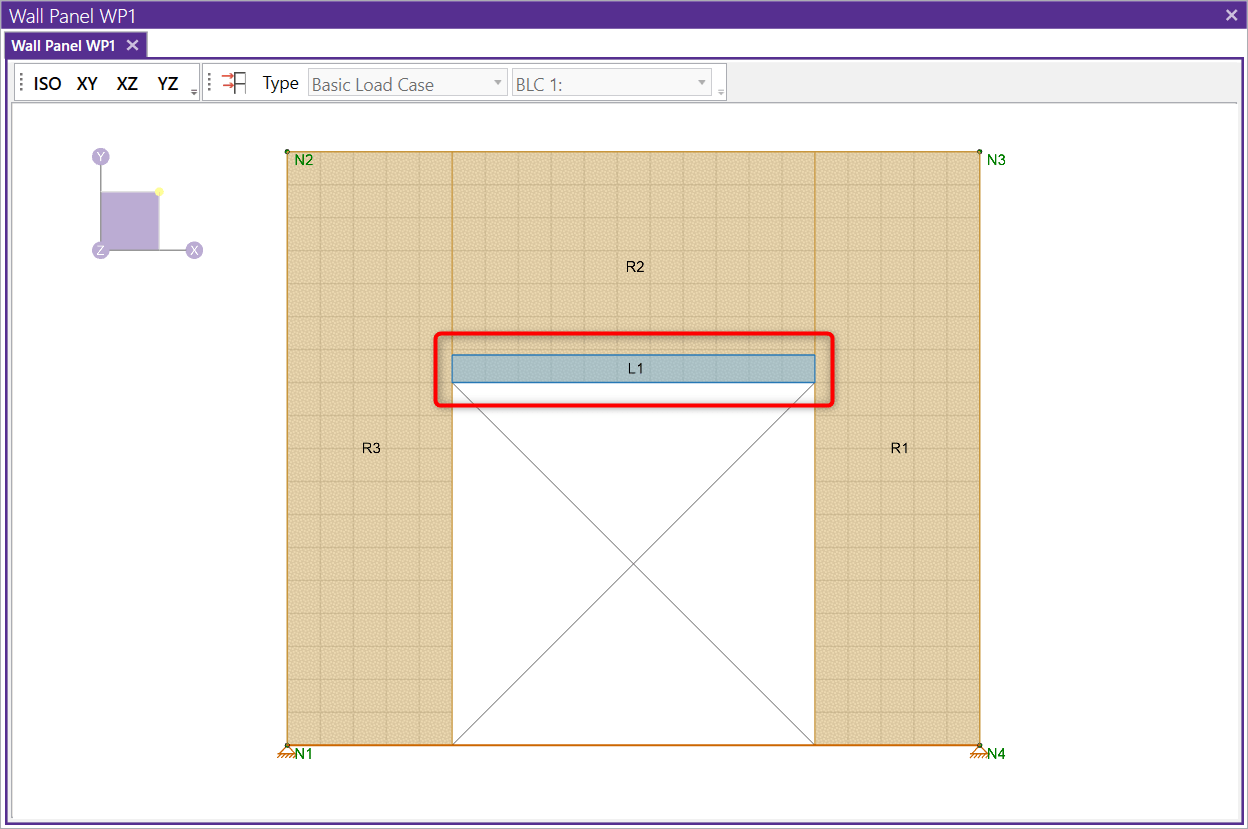Open the Basic Load Case type dropdown
This screenshot has width=1248, height=829.
pyautogui.click(x=407, y=84)
